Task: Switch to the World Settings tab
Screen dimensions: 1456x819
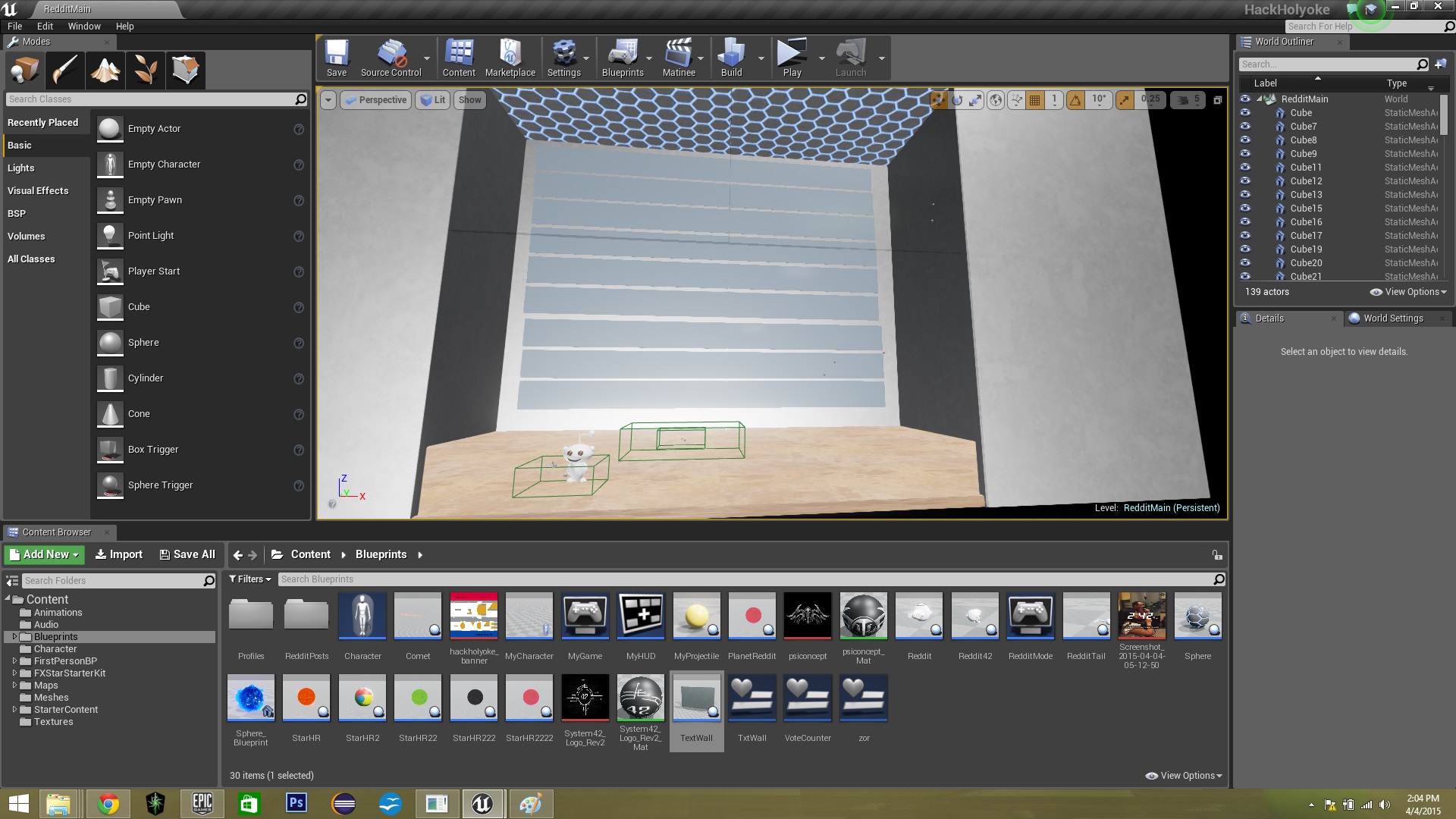Action: coord(1392,318)
